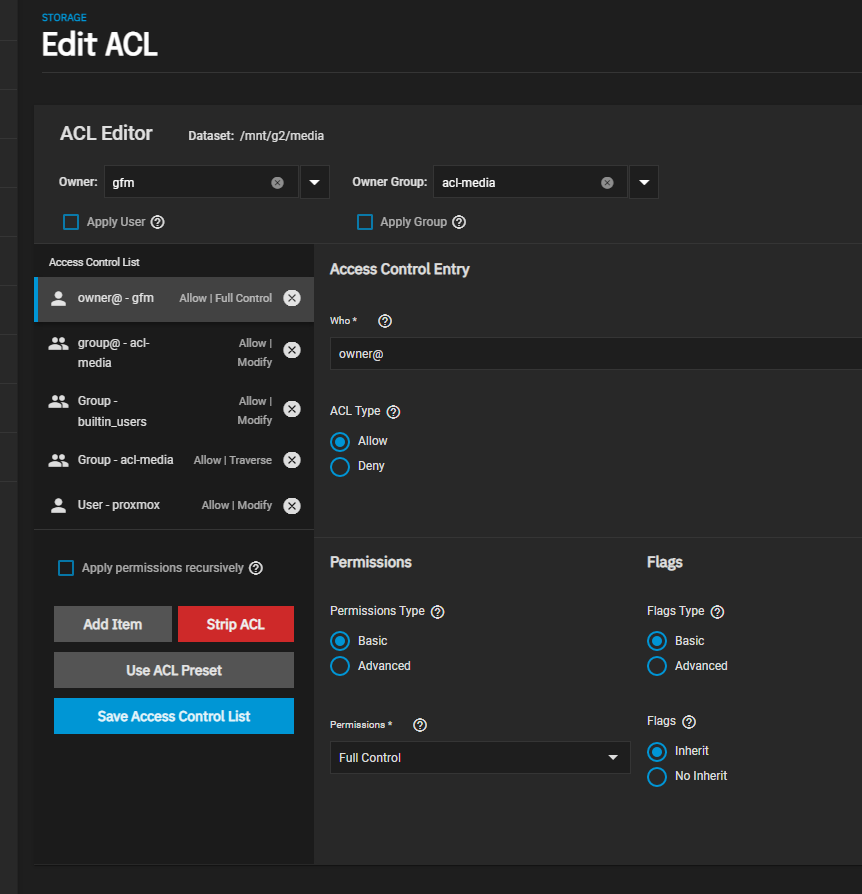This screenshot has width=862, height=894.
Task: Select the group@ - acl-media list entry
Action: (174, 352)
